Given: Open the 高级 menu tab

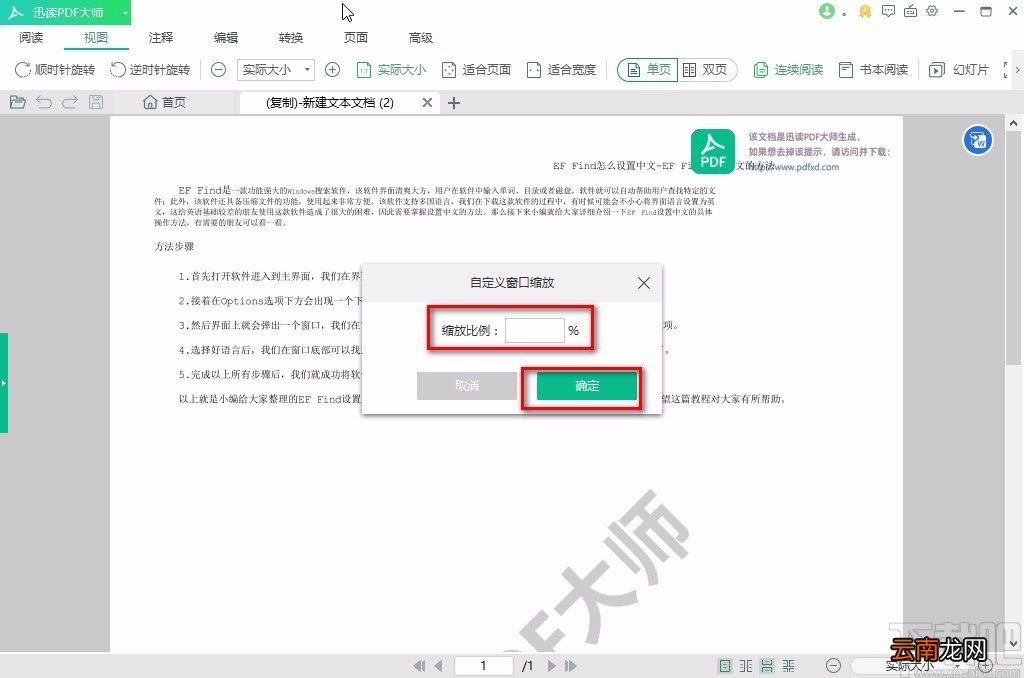Looking at the screenshot, I should pyautogui.click(x=421, y=38).
